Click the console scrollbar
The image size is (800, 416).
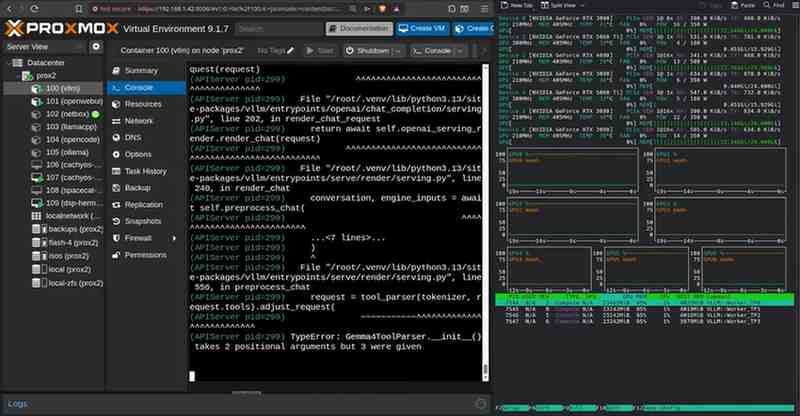click(485, 222)
